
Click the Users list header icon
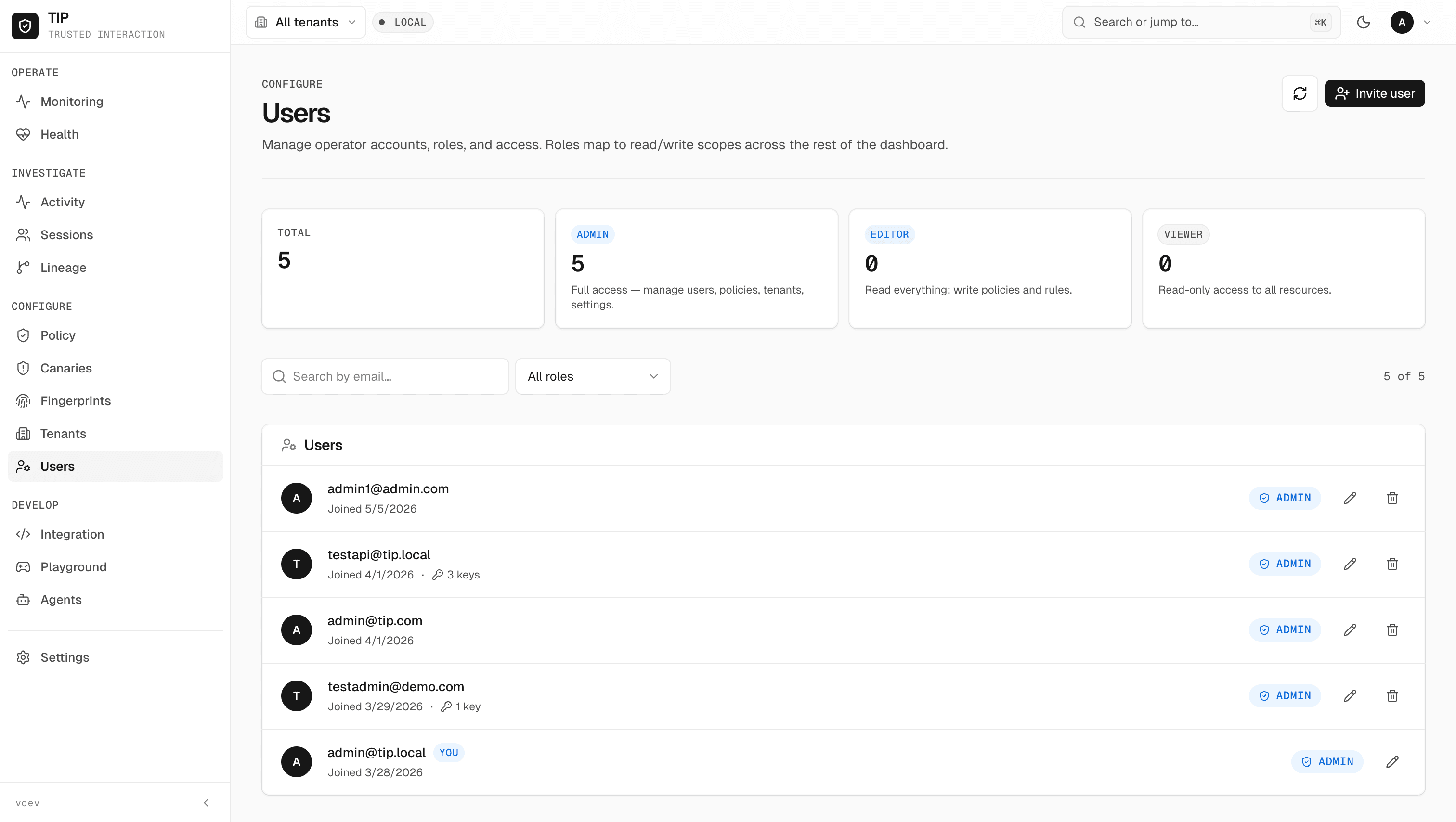(289, 445)
